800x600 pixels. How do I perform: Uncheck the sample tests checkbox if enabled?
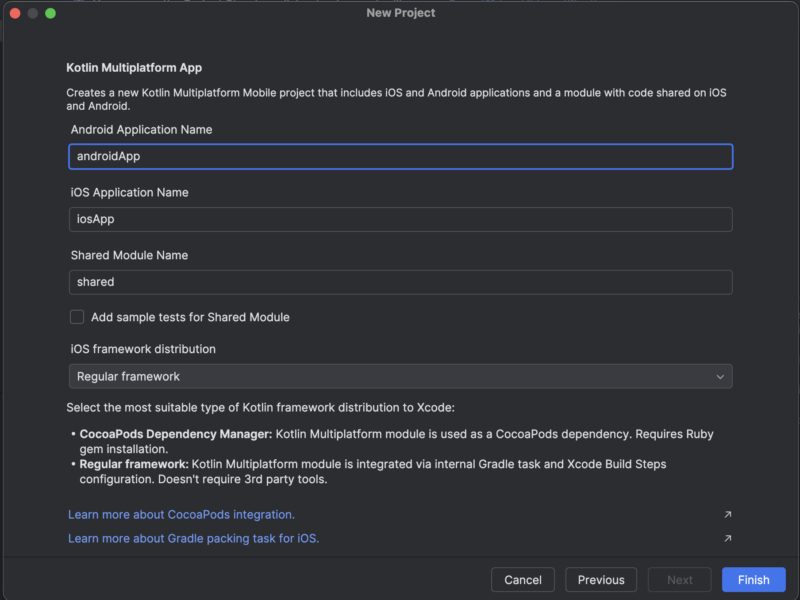[77, 316]
